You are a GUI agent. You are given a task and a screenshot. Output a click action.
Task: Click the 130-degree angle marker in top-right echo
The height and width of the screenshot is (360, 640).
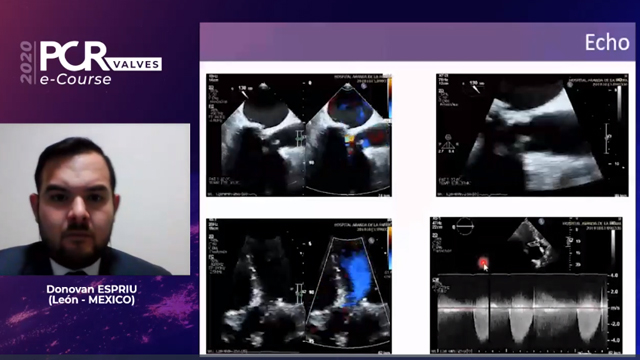[473, 86]
